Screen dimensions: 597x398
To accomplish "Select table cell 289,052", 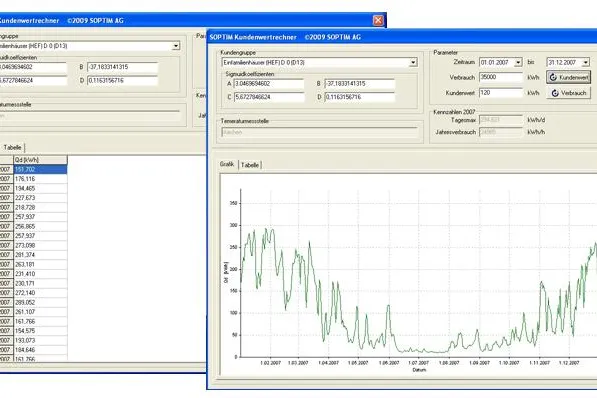I will (x=40, y=302).
